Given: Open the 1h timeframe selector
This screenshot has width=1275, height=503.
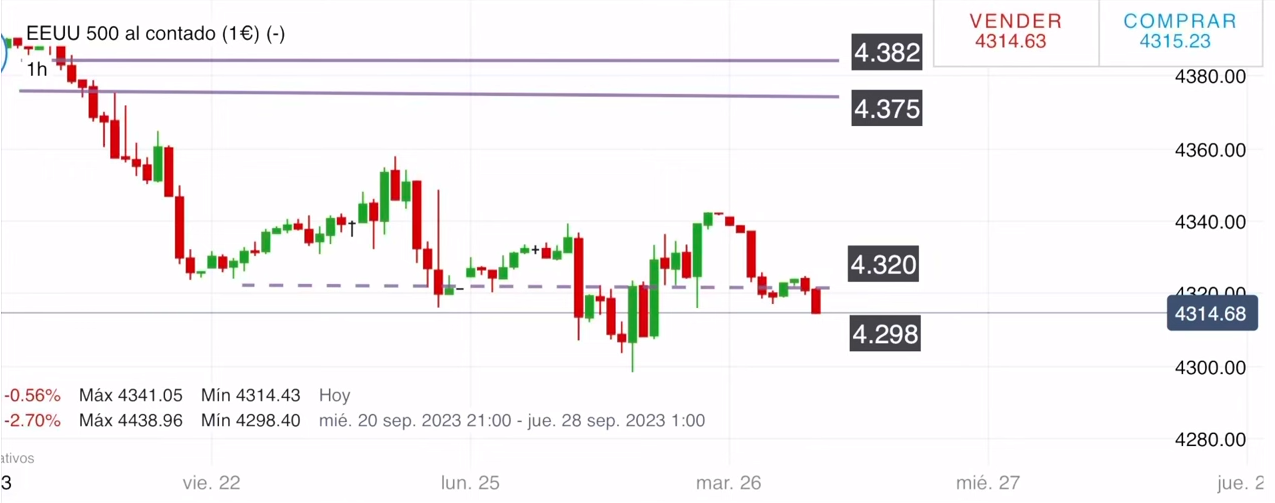Looking at the screenshot, I should click(x=37, y=70).
